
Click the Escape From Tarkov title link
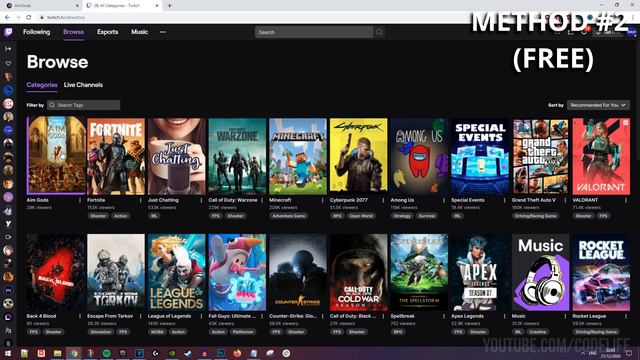pos(110,316)
